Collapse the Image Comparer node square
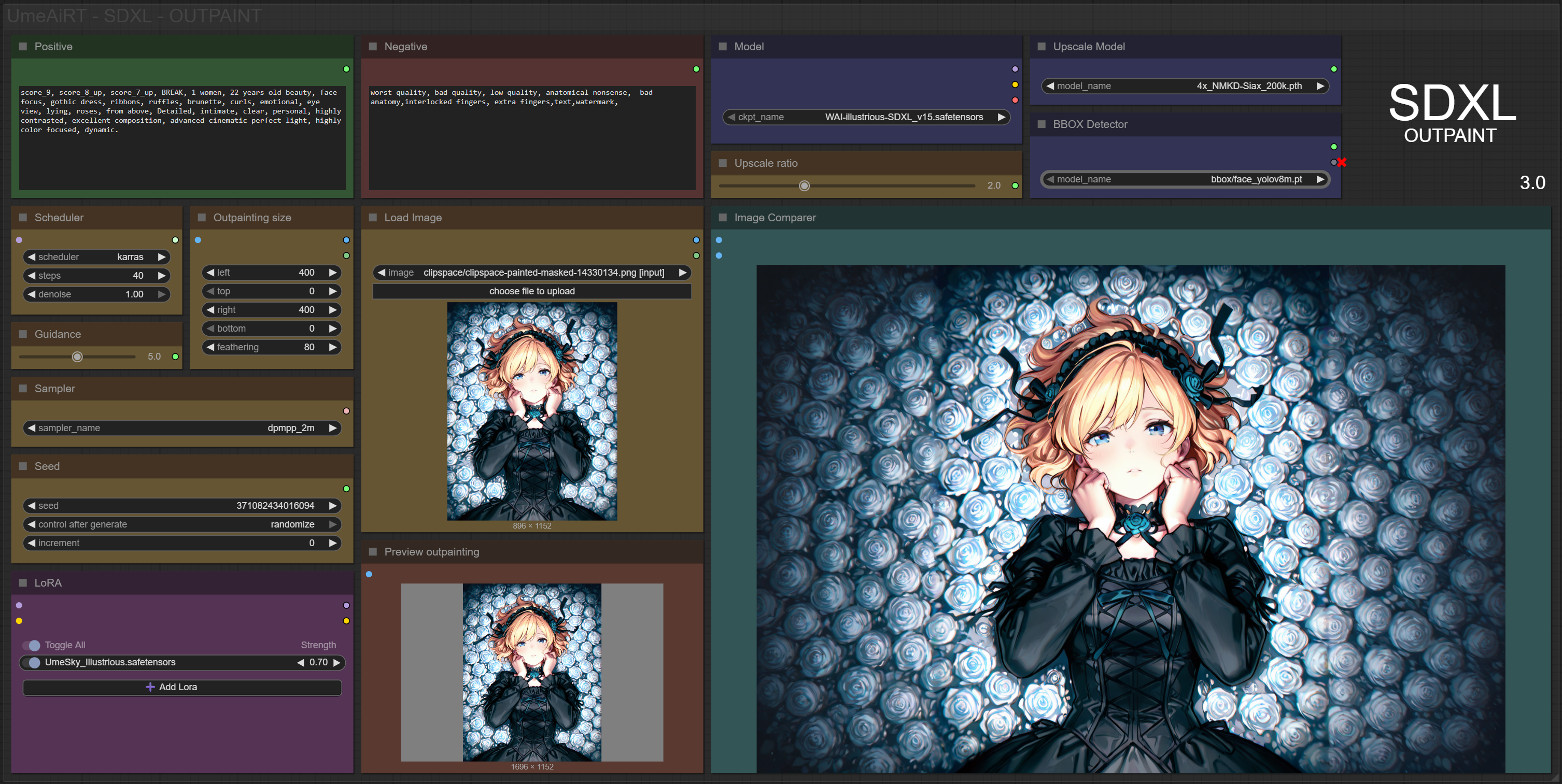Viewport: 1562px width, 784px height. (x=722, y=218)
